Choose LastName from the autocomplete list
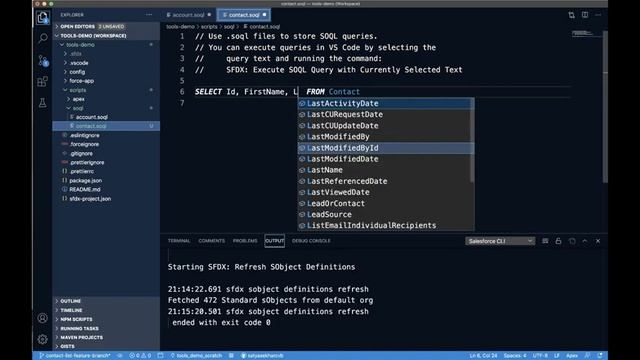The image size is (640, 360). (385, 170)
